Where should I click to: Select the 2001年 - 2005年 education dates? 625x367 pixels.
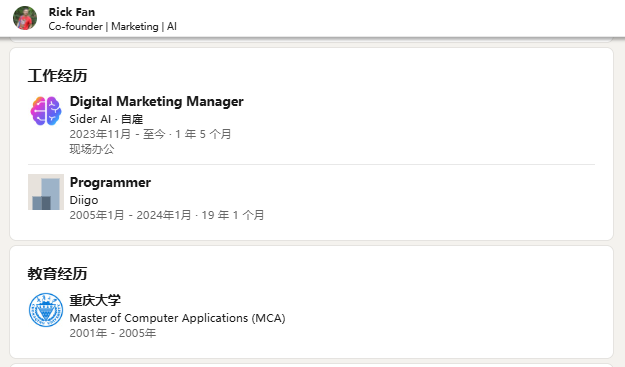113,333
